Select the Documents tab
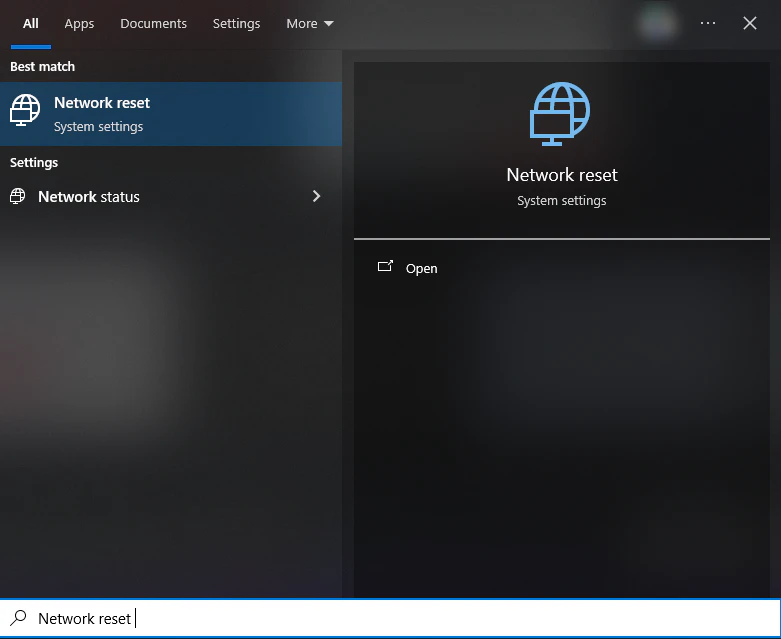This screenshot has width=781, height=639. pos(153,23)
